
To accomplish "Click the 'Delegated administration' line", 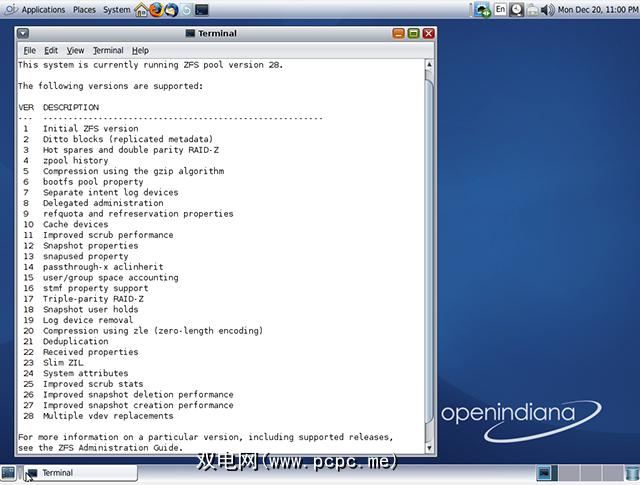I will (x=103, y=203).
